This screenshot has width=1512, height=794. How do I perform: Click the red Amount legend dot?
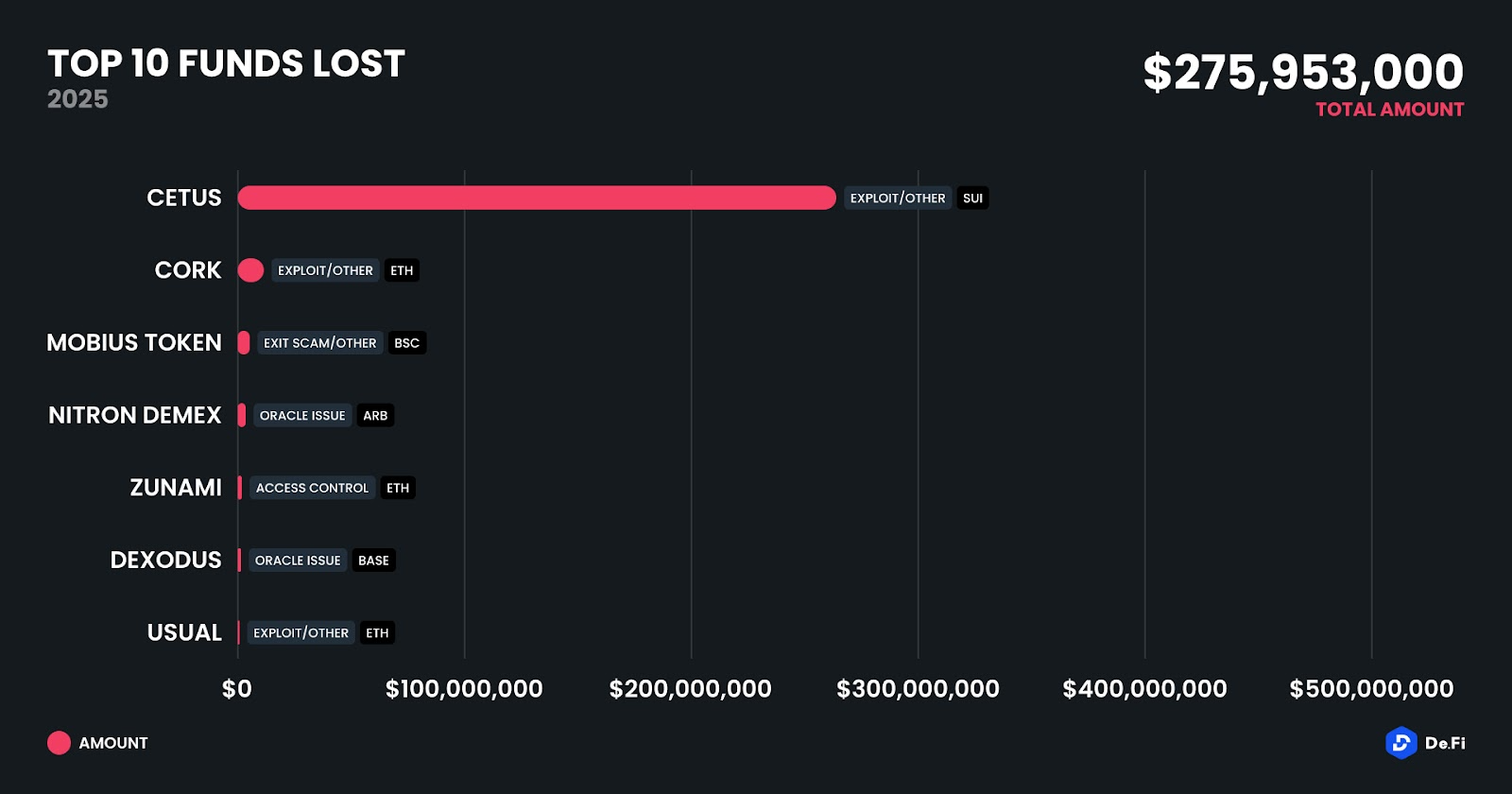59,743
